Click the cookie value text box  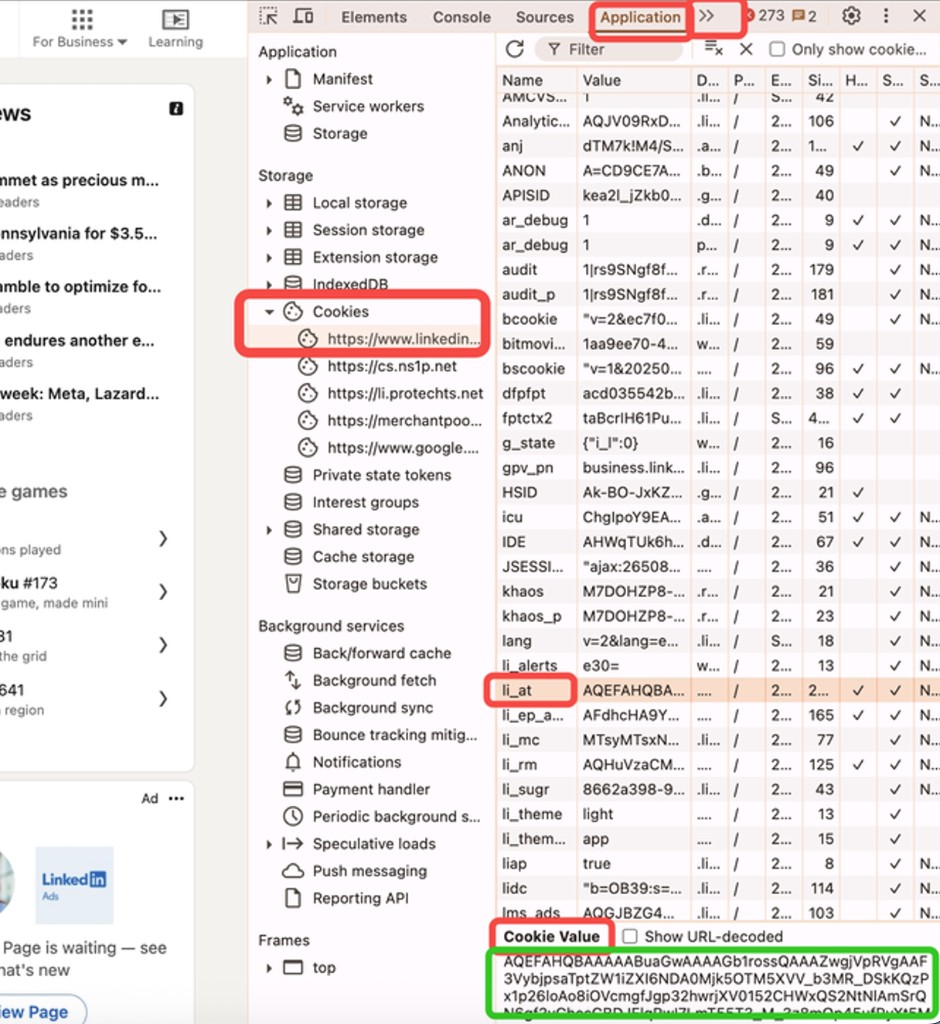pos(714,986)
